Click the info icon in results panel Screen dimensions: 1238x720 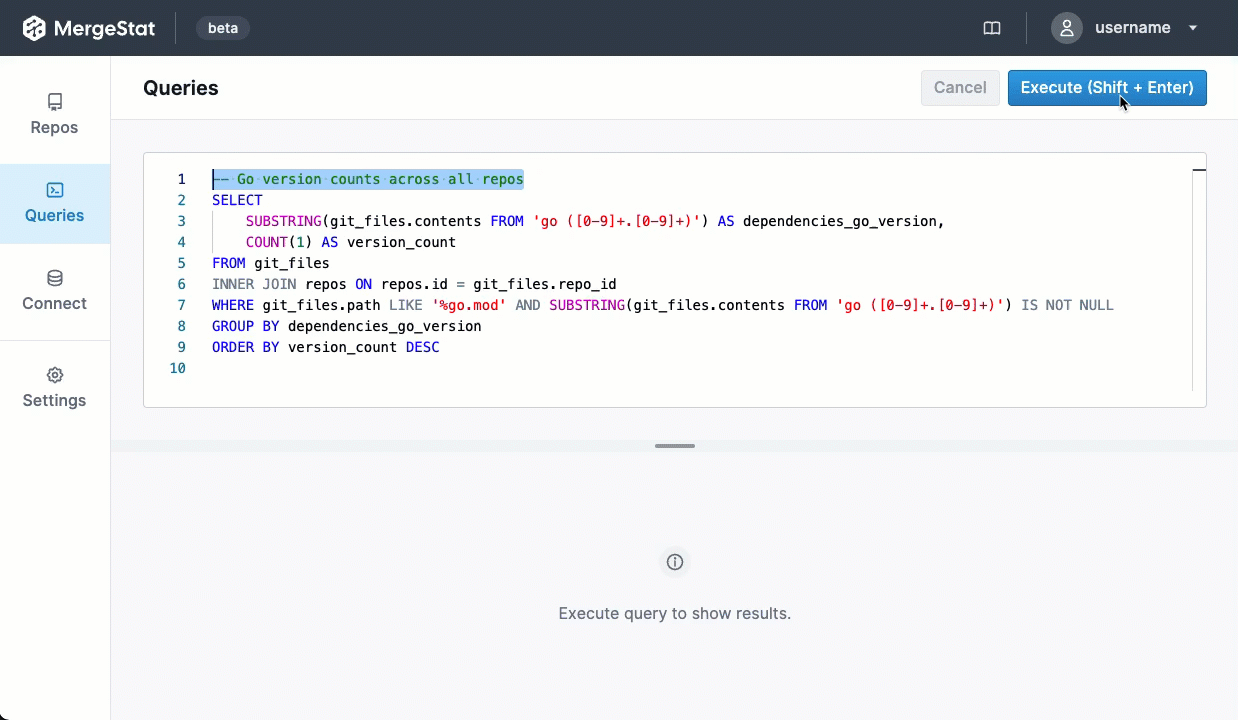pyautogui.click(x=675, y=562)
